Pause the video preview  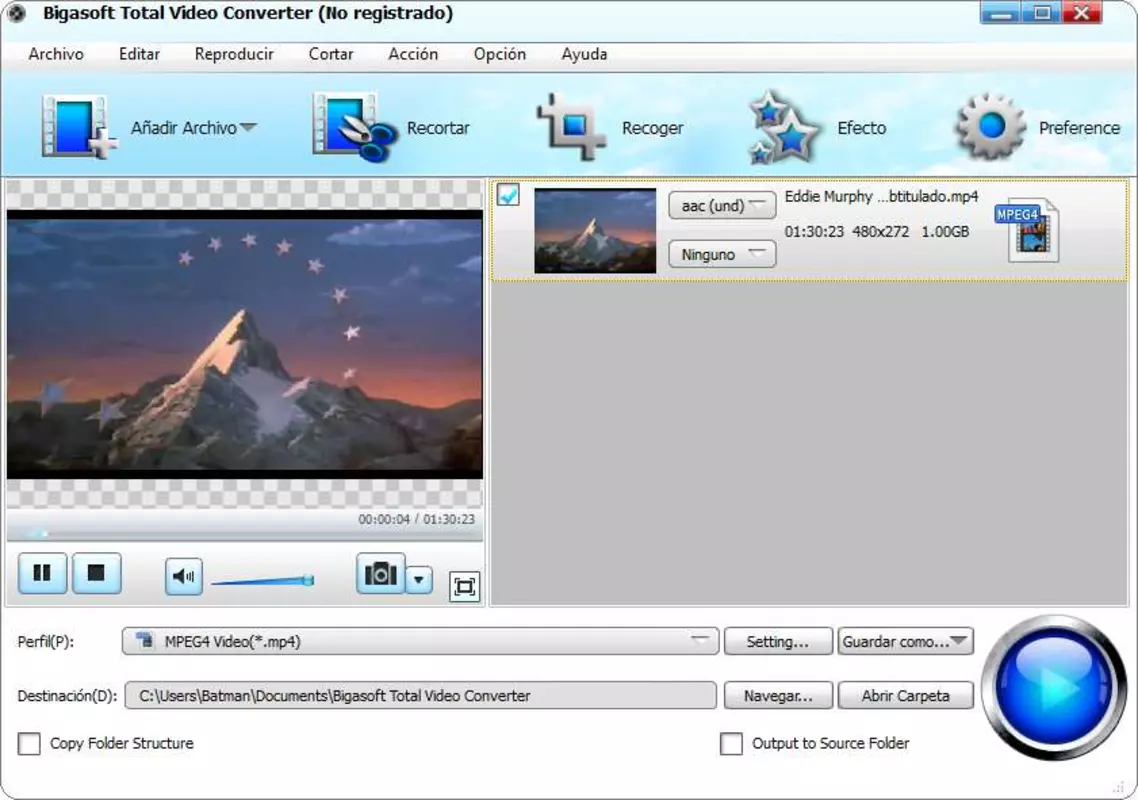[x=43, y=573]
